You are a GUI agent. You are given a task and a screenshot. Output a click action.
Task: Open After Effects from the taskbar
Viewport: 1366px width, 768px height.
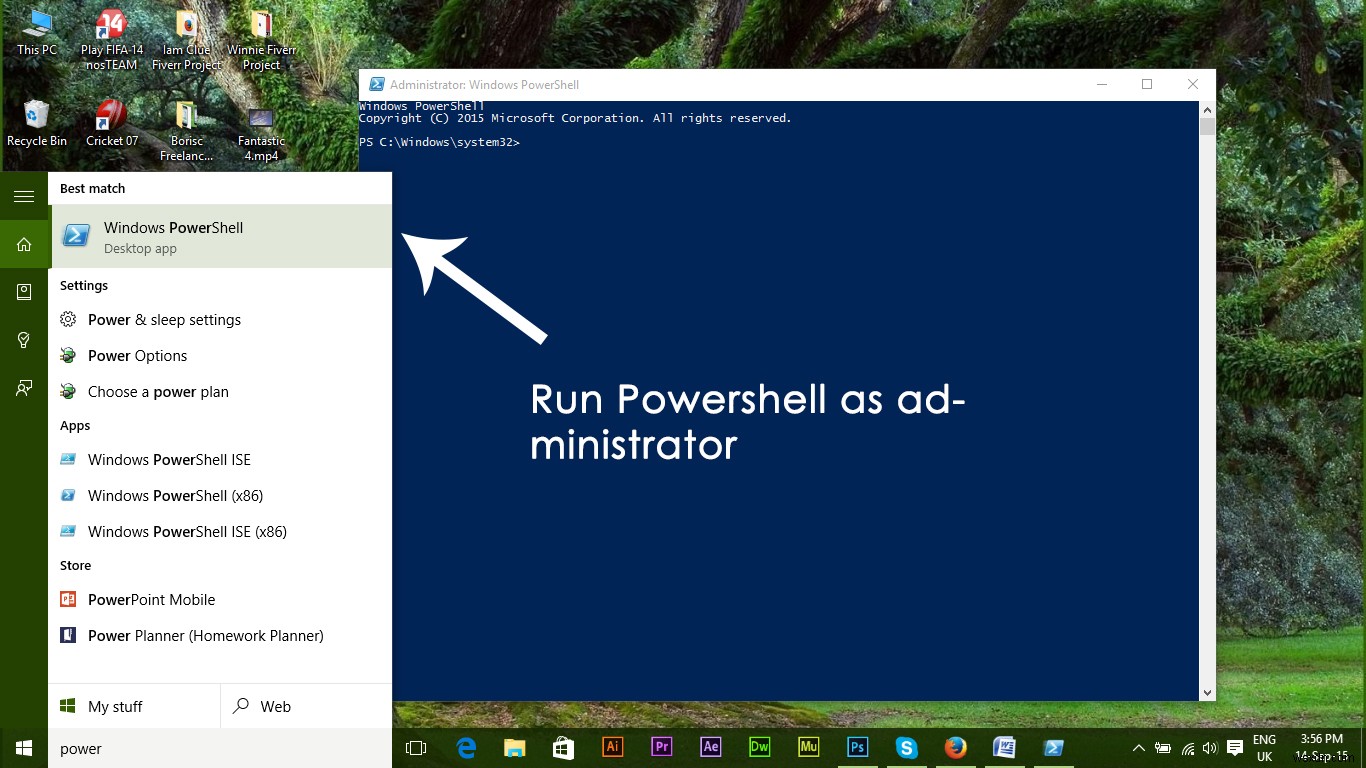tap(710, 747)
